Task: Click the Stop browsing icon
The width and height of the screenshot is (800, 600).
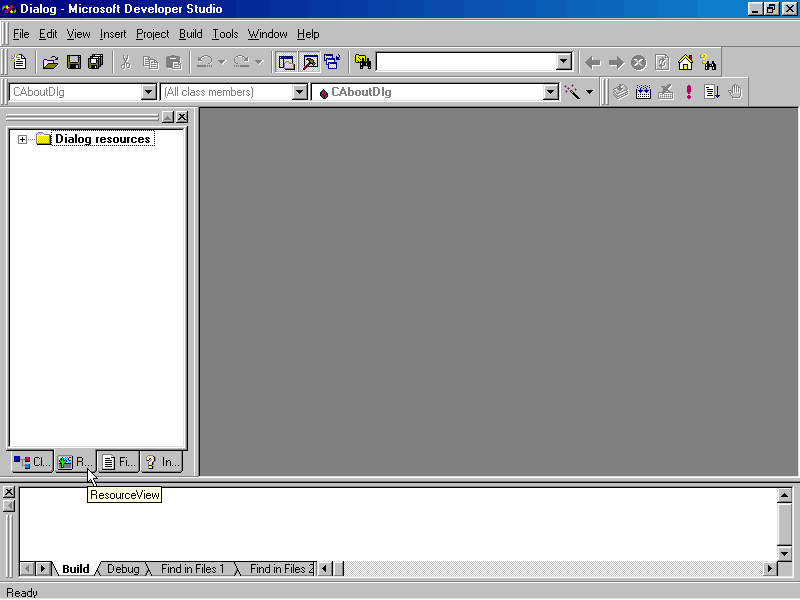Action: 639,63
